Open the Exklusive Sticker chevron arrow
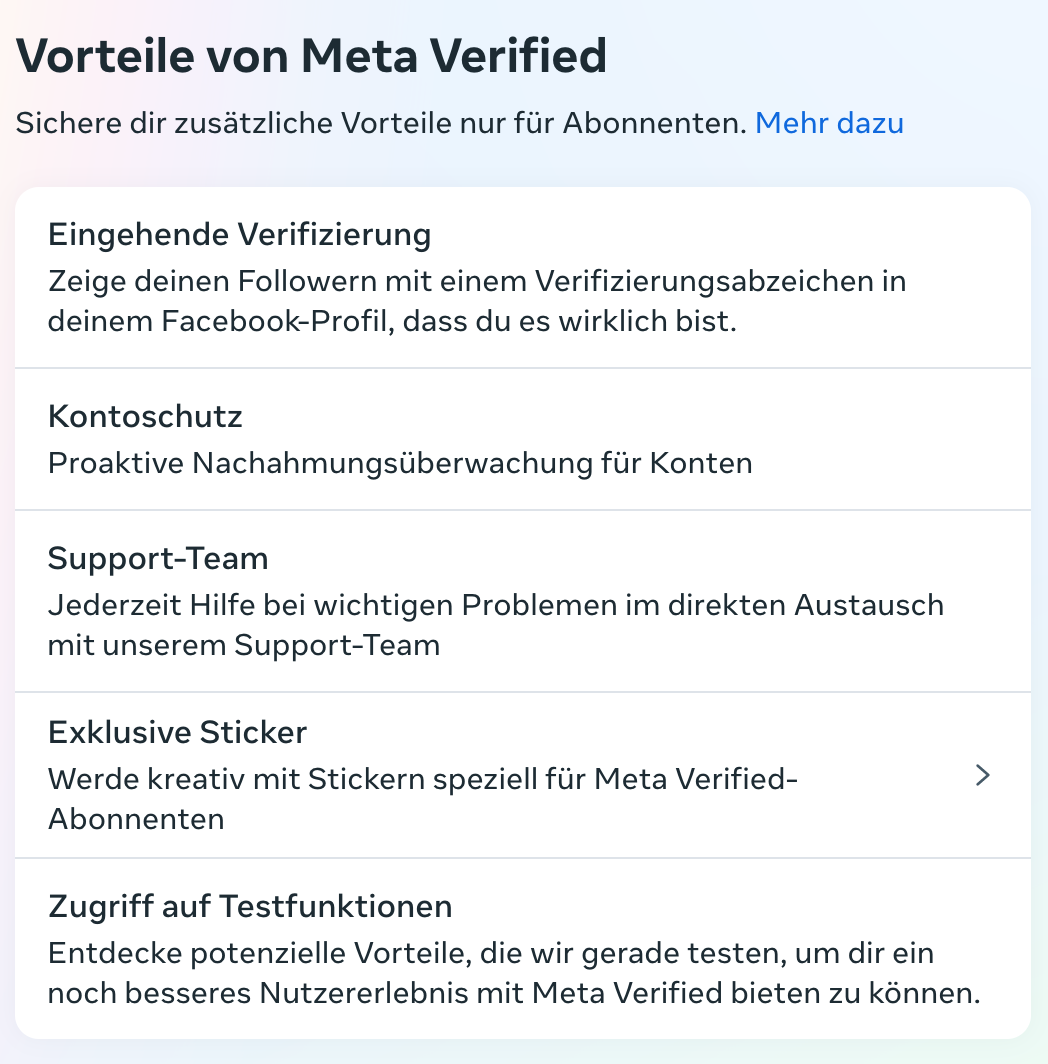 coord(983,775)
